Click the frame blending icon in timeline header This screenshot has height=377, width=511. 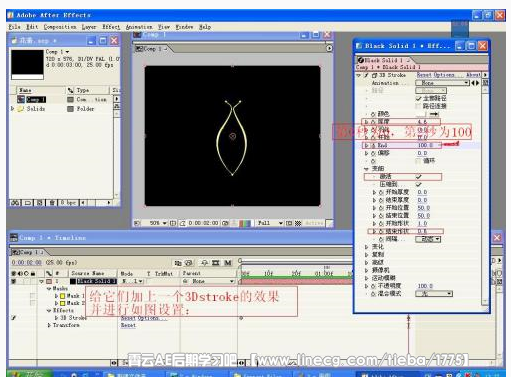tap(216, 263)
